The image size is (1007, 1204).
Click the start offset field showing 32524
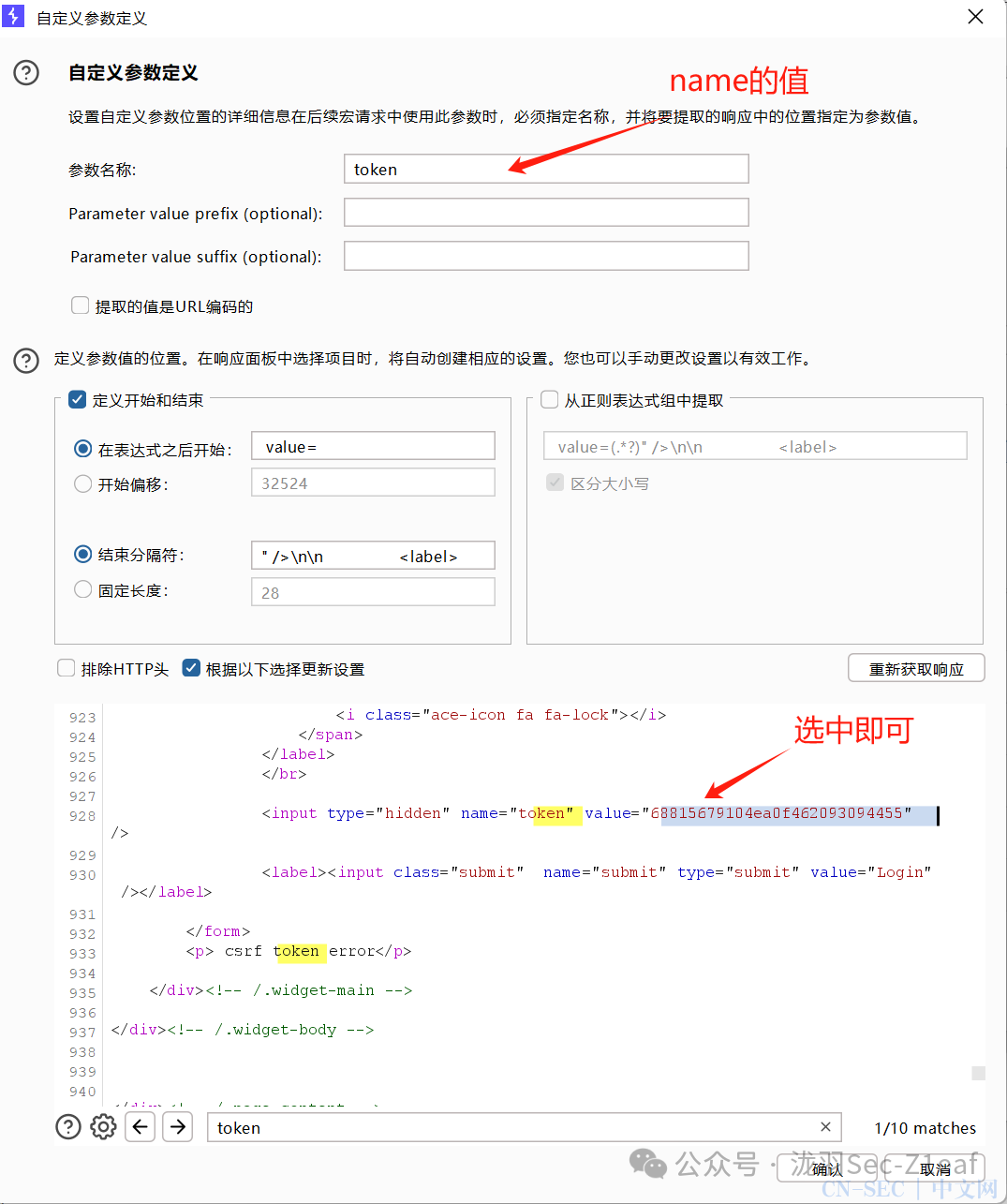373,483
